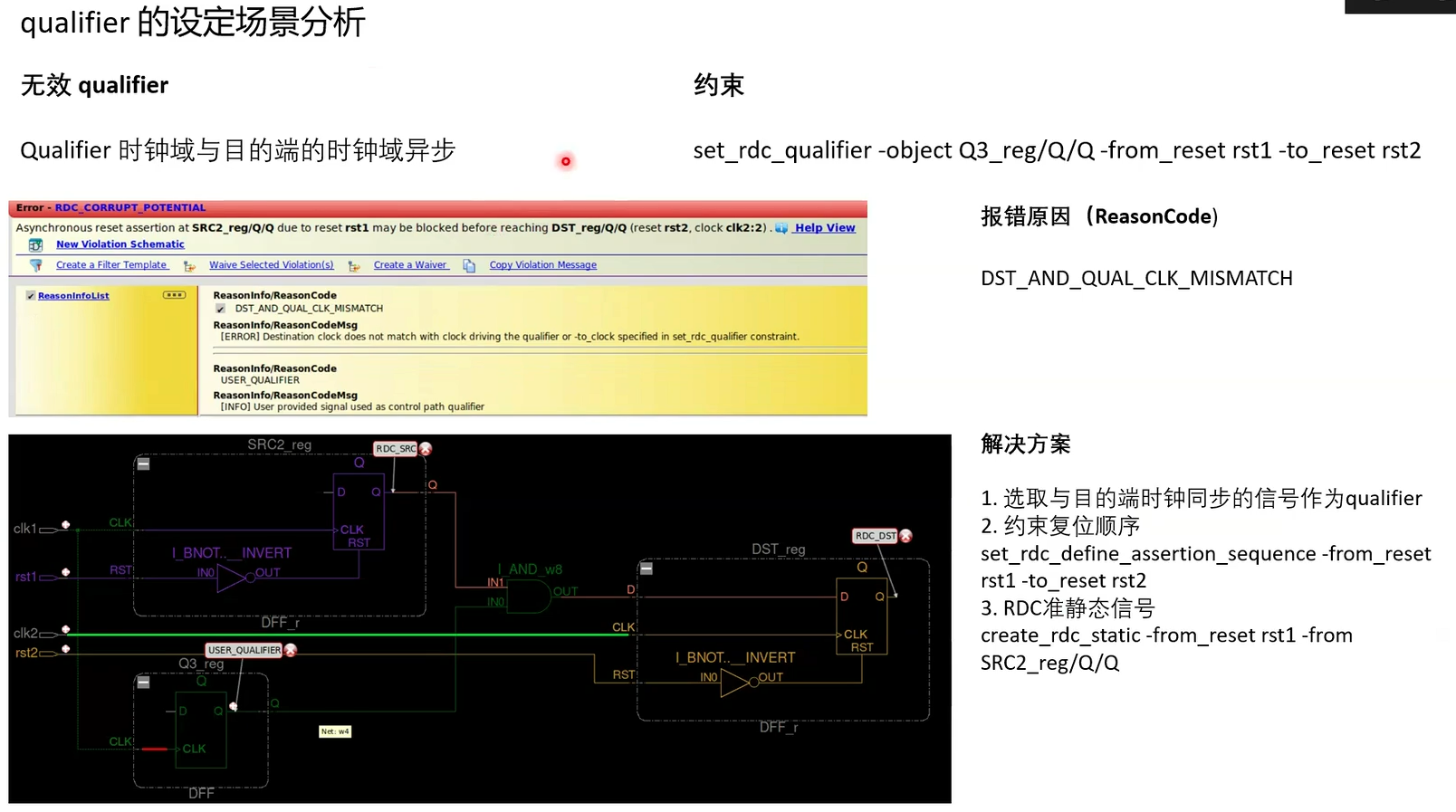1456x812 pixels.
Task: Click the New Violation Schematic icon
Action: (x=35, y=245)
